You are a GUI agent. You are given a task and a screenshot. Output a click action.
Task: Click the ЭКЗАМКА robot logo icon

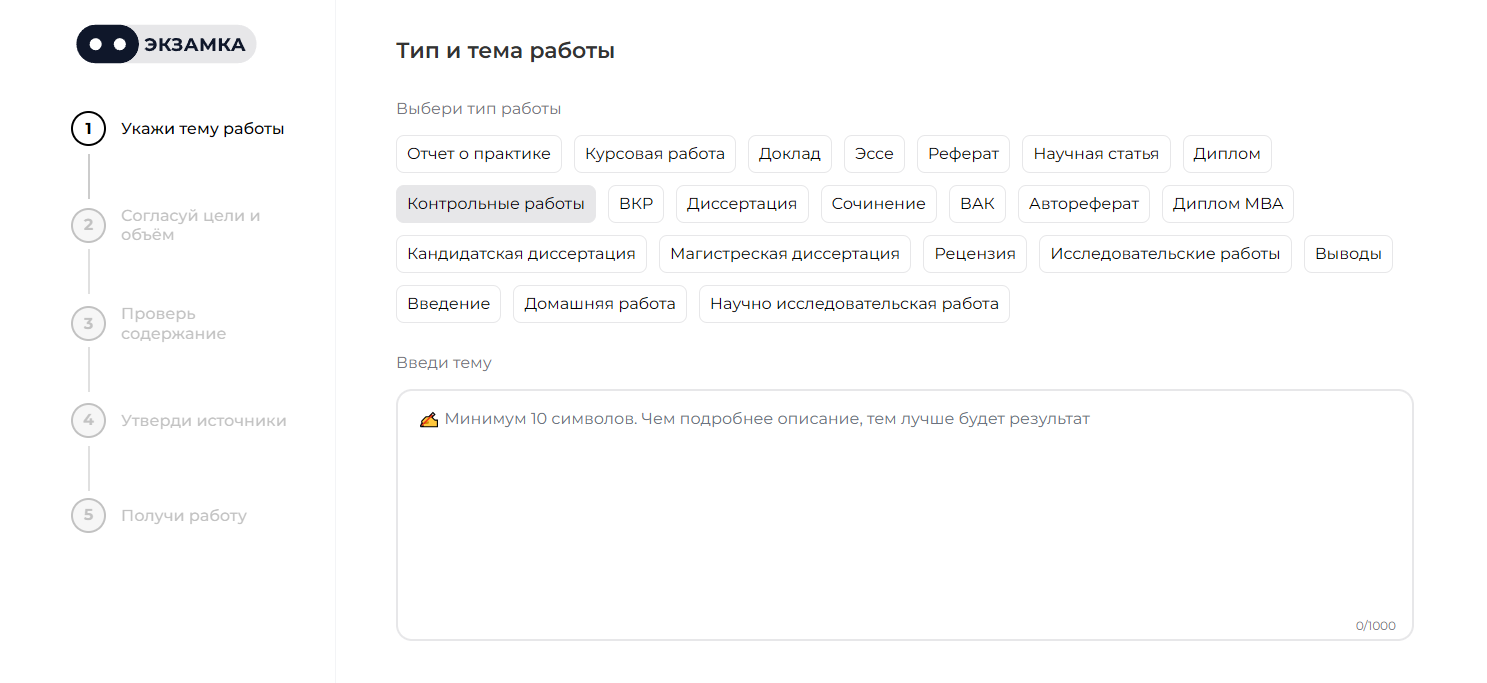click(106, 44)
